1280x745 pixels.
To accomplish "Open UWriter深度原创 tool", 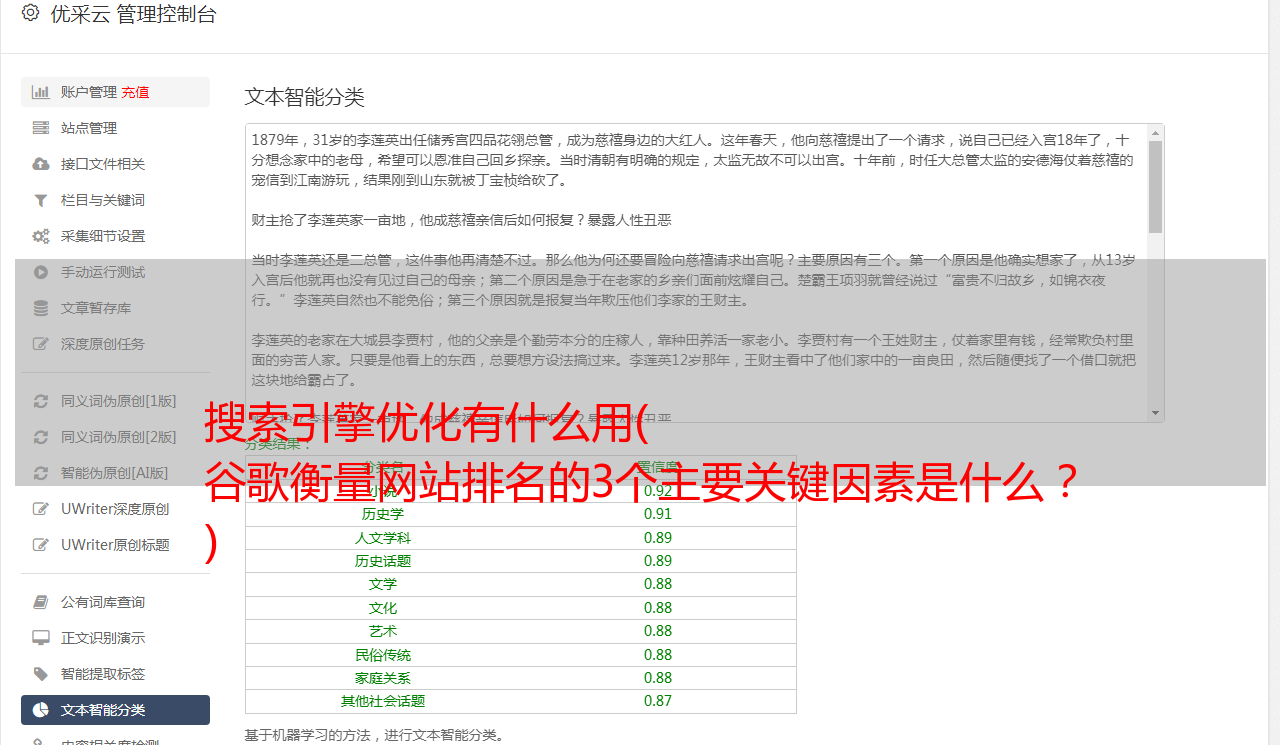I will (x=115, y=509).
